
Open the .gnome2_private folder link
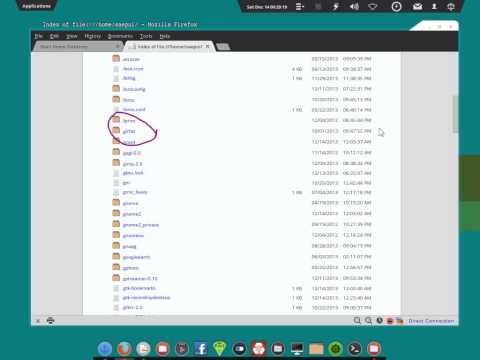point(141,225)
